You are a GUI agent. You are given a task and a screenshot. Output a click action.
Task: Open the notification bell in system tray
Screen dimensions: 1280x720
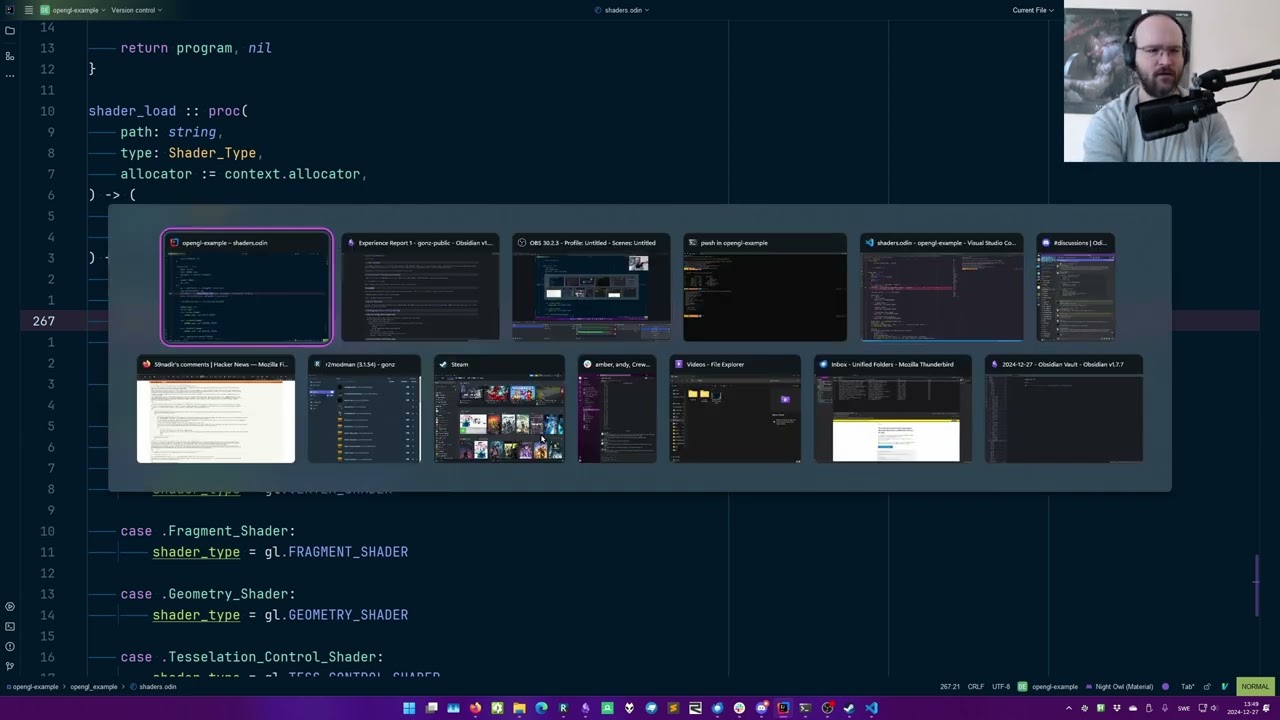(x=1266, y=708)
